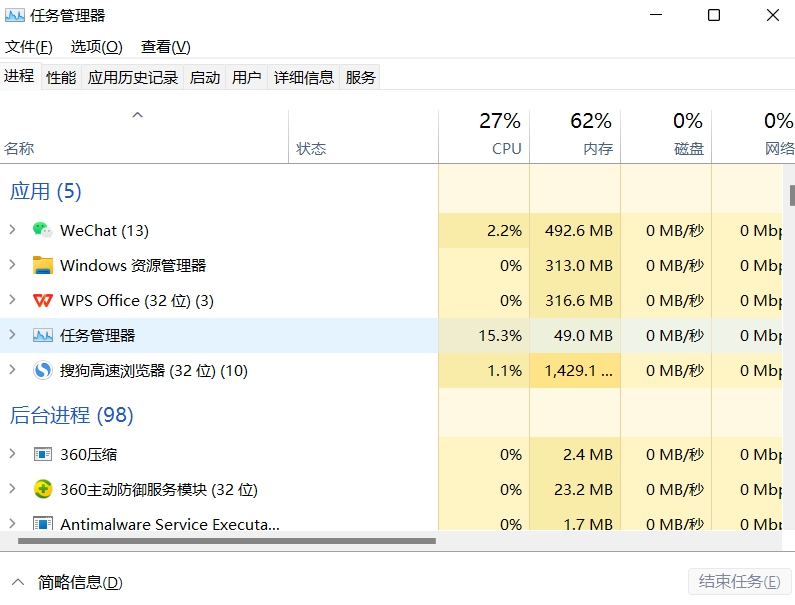Sort by the CPU column header
The width and height of the screenshot is (795, 605).
[484, 136]
